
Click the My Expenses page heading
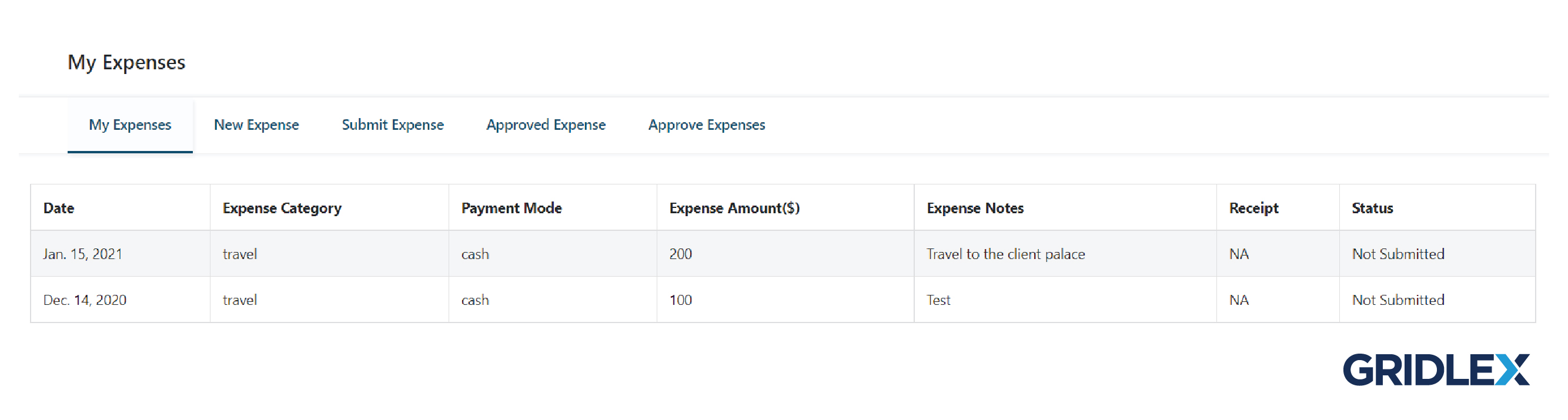(x=127, y=63)
